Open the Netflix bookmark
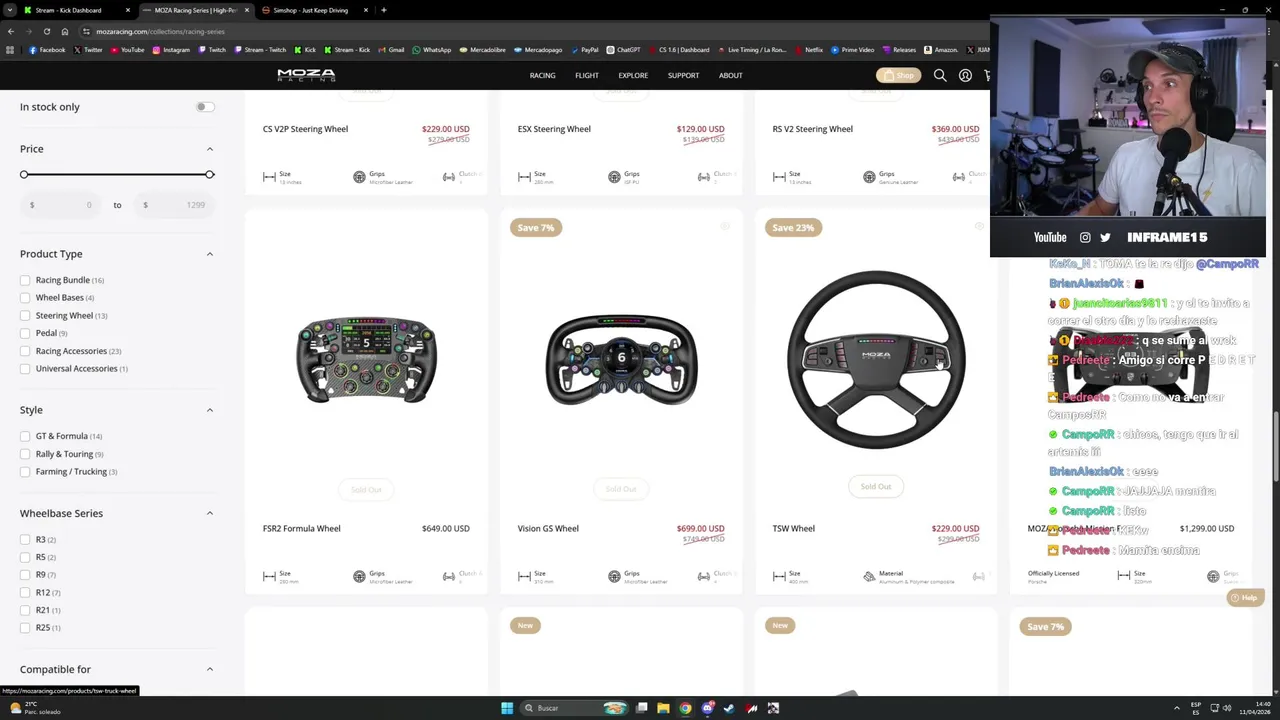1280x720 pixels. [808, 49]
